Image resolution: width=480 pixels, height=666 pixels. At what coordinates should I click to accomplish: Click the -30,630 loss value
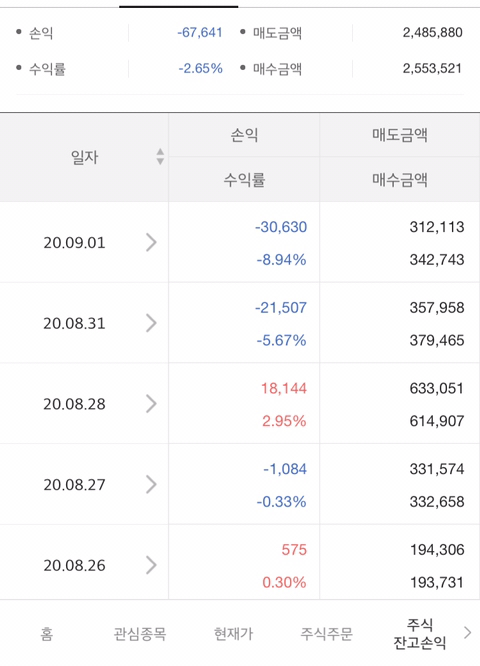[281, 227]
